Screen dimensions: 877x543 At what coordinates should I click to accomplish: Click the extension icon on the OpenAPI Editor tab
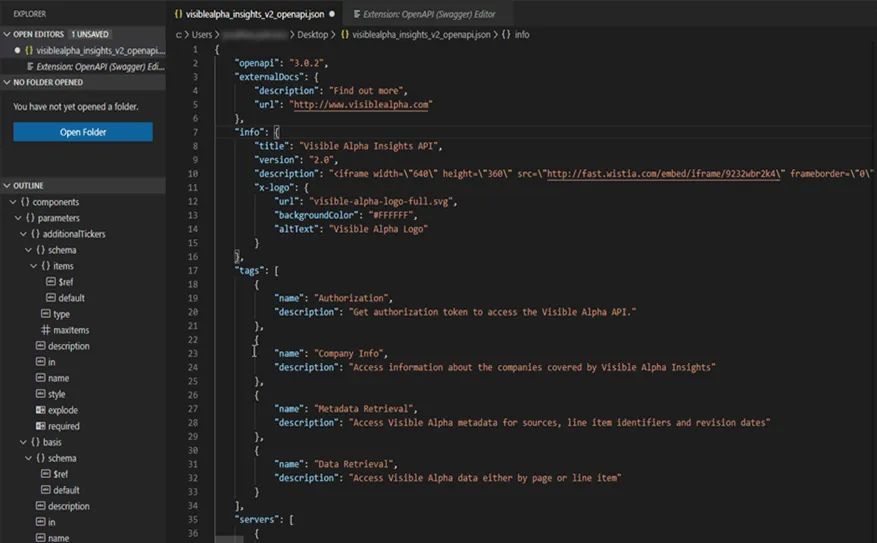(x=357, y=14)
